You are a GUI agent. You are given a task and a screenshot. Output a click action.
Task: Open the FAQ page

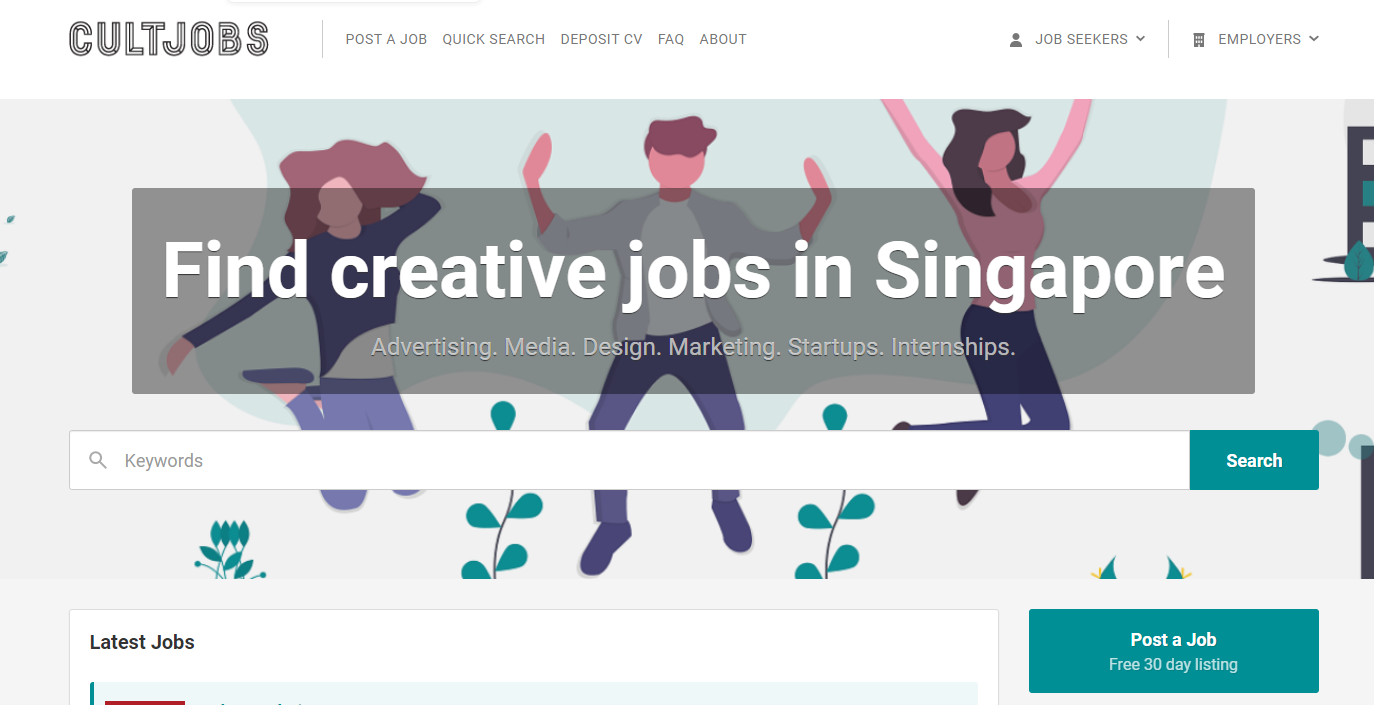tap(671, 39)
